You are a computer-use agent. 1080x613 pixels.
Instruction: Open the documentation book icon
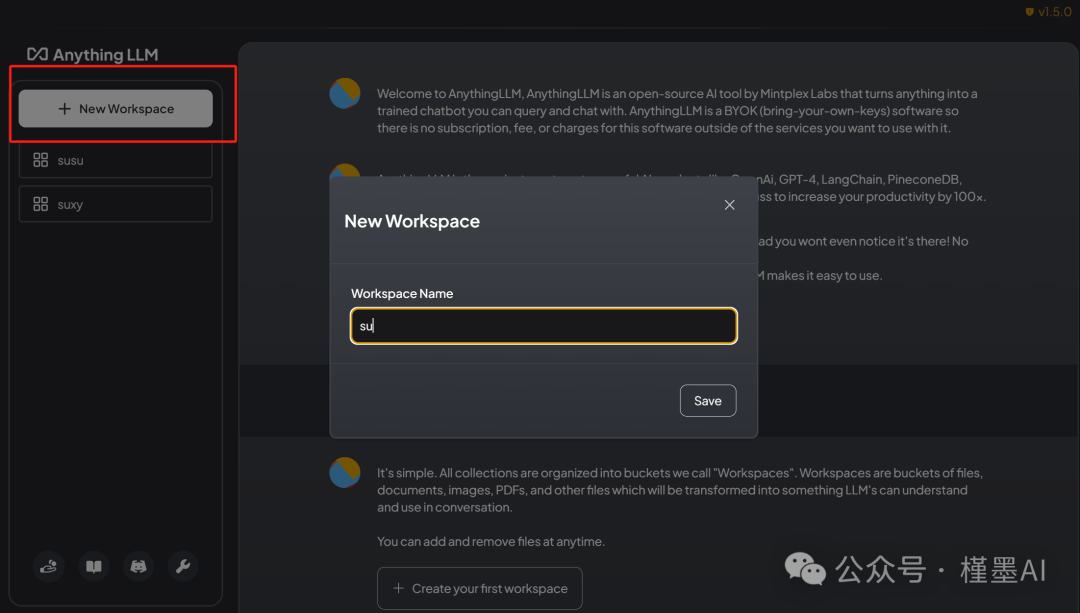tap(94, 566)
